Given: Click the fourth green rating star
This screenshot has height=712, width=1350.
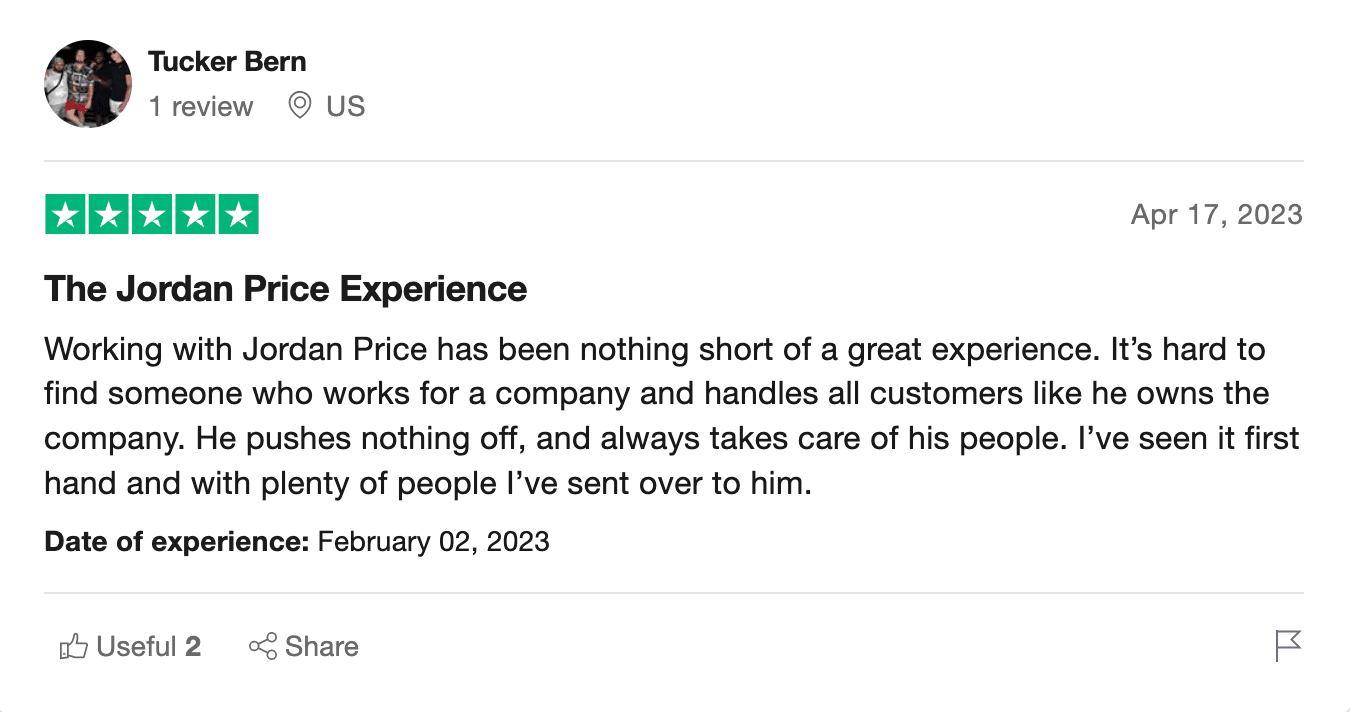Looking at the screenshot, I should click(195, 215).
